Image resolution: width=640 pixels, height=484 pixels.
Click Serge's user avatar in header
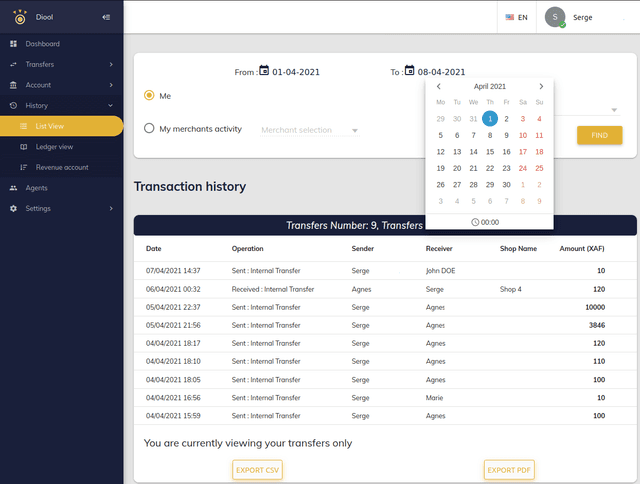(555, 17)
